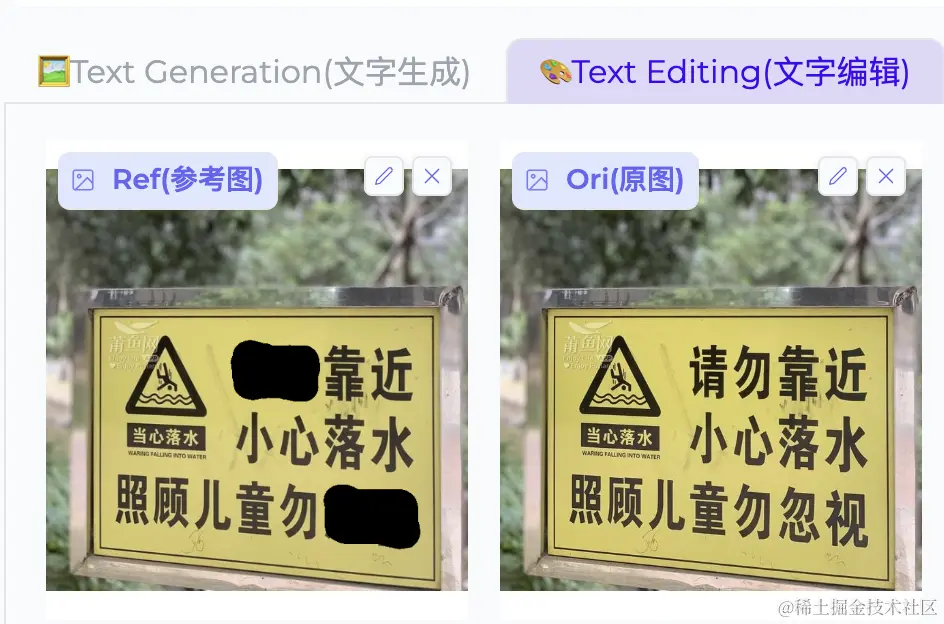This screenshot has width=944, height=624.
Task: Clear the Ori(原图) image using X button
Action: [x=886, y=176]
